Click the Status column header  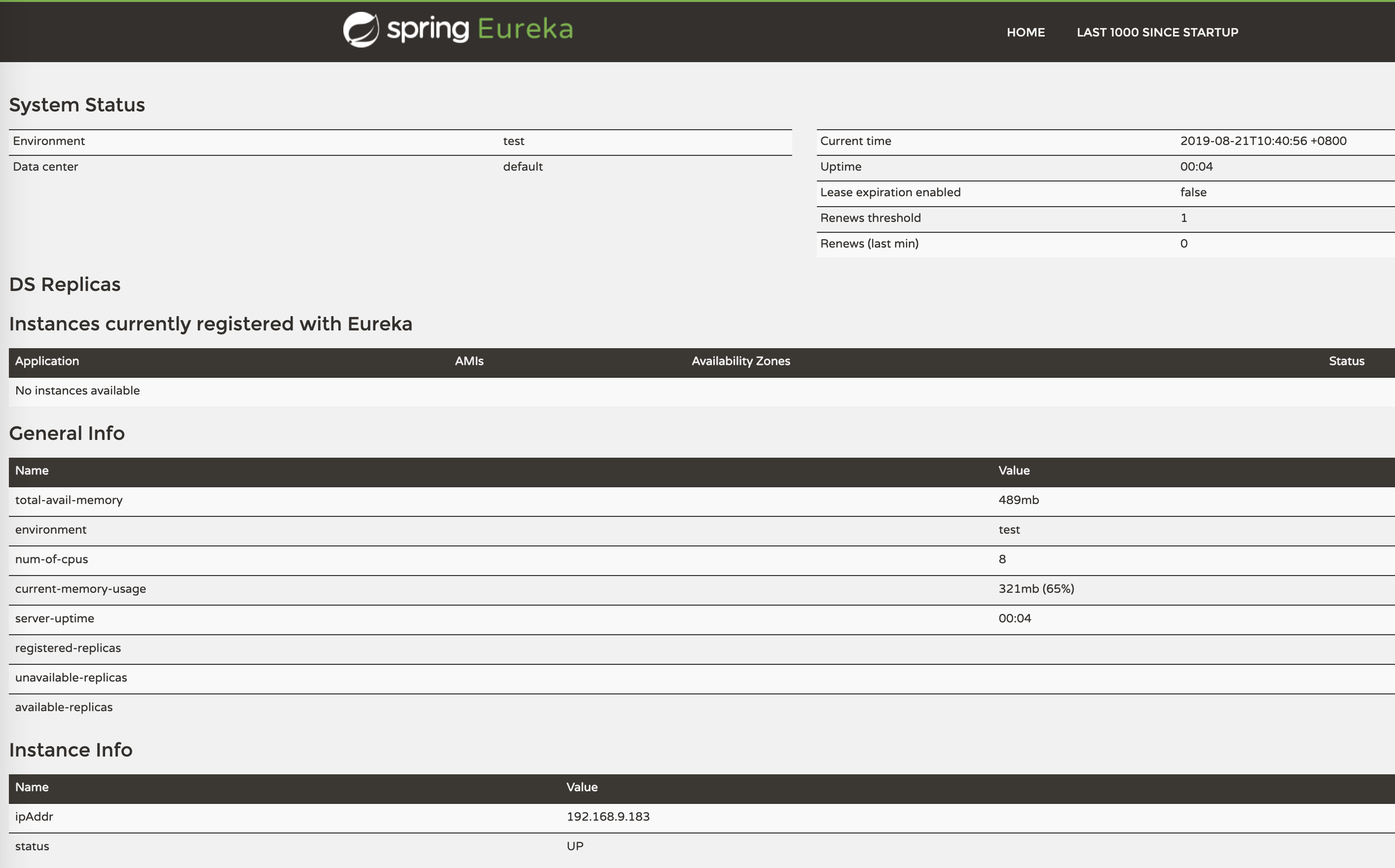coord(1346,361)
